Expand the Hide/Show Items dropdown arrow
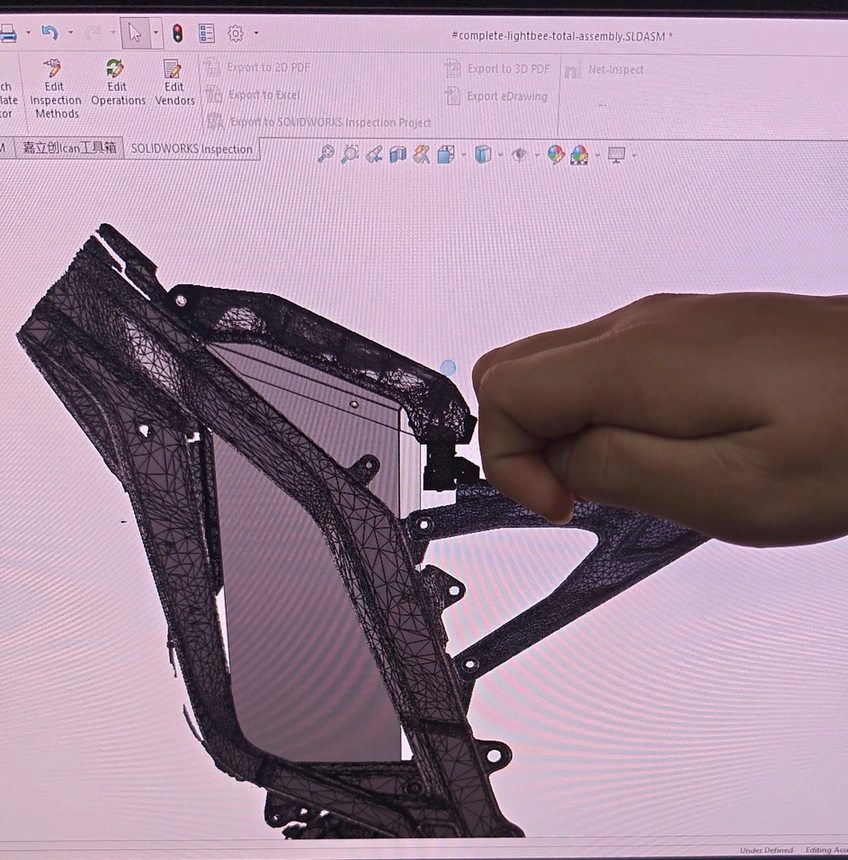848x860 pixels. [536, 156]
